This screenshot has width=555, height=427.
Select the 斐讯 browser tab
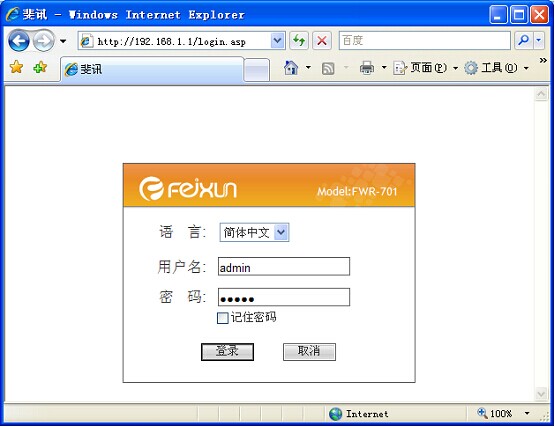(x=152, y=69)
